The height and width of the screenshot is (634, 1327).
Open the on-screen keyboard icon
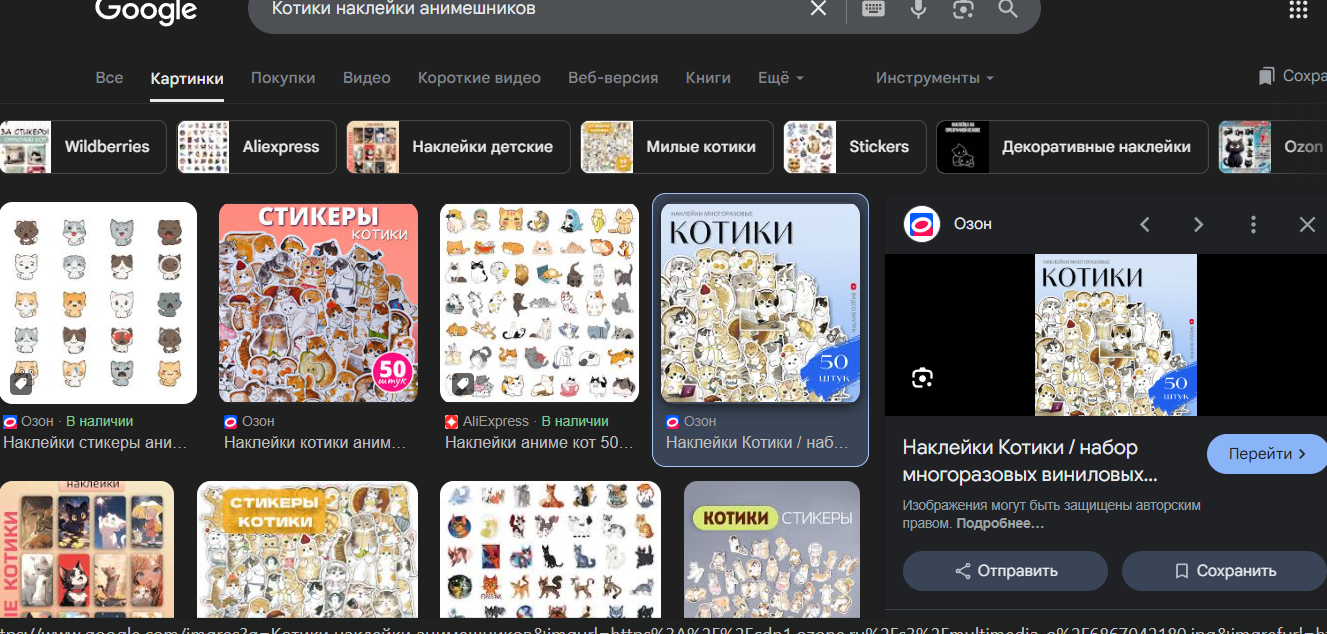coord(873,9)
